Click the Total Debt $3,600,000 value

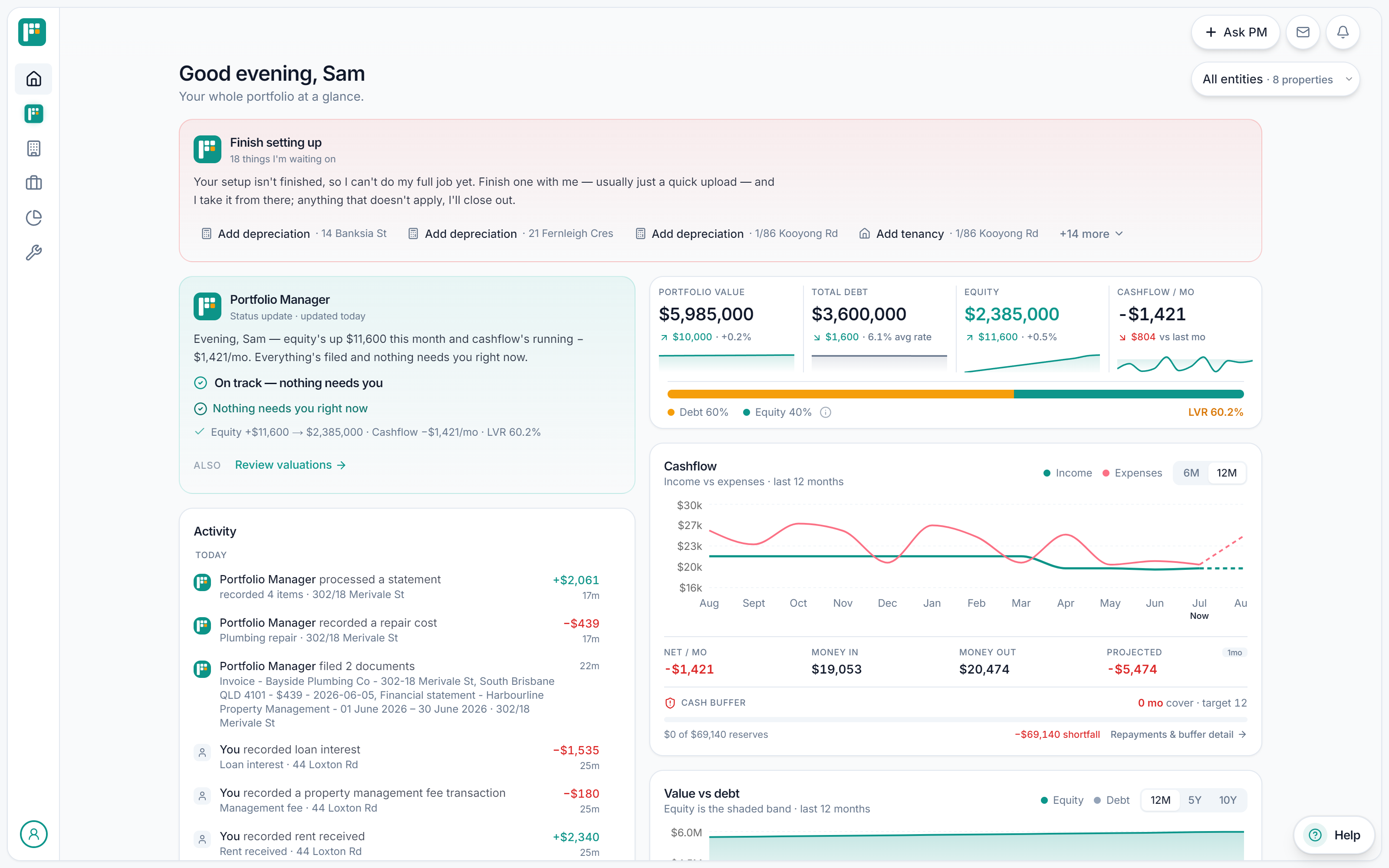(859, 314)
